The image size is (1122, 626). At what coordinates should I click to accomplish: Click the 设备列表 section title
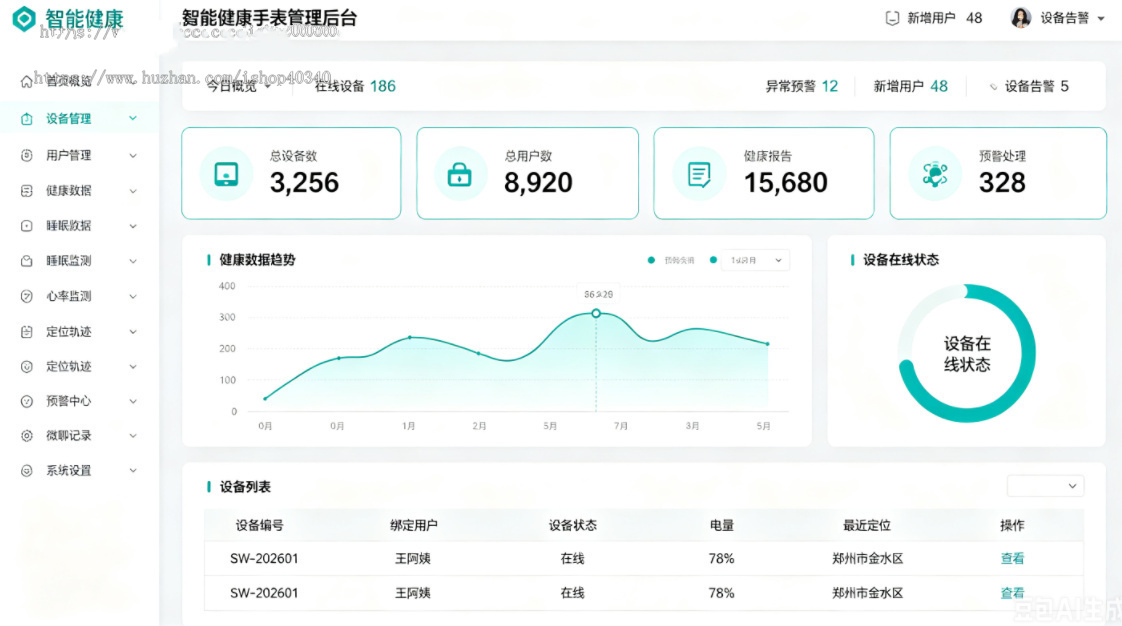click(245, 486)
